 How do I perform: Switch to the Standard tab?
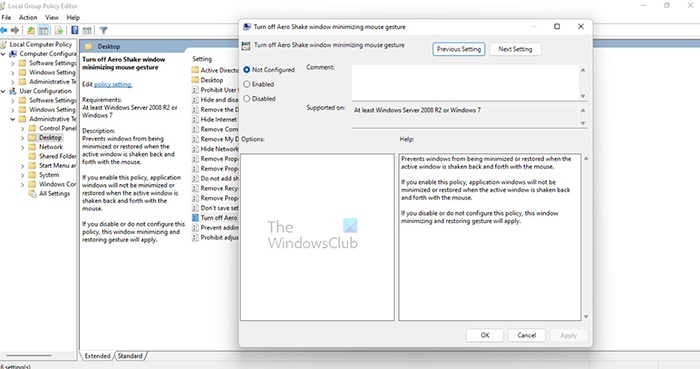(130, 356)
